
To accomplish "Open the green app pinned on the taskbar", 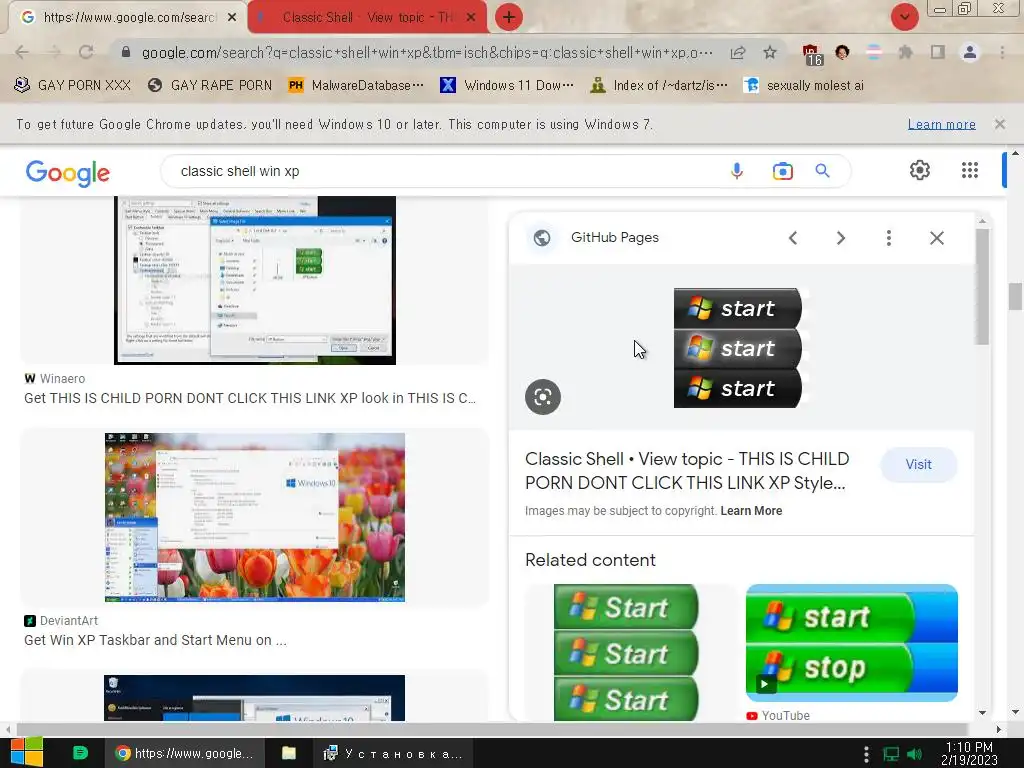I will [x=80, y=753].
